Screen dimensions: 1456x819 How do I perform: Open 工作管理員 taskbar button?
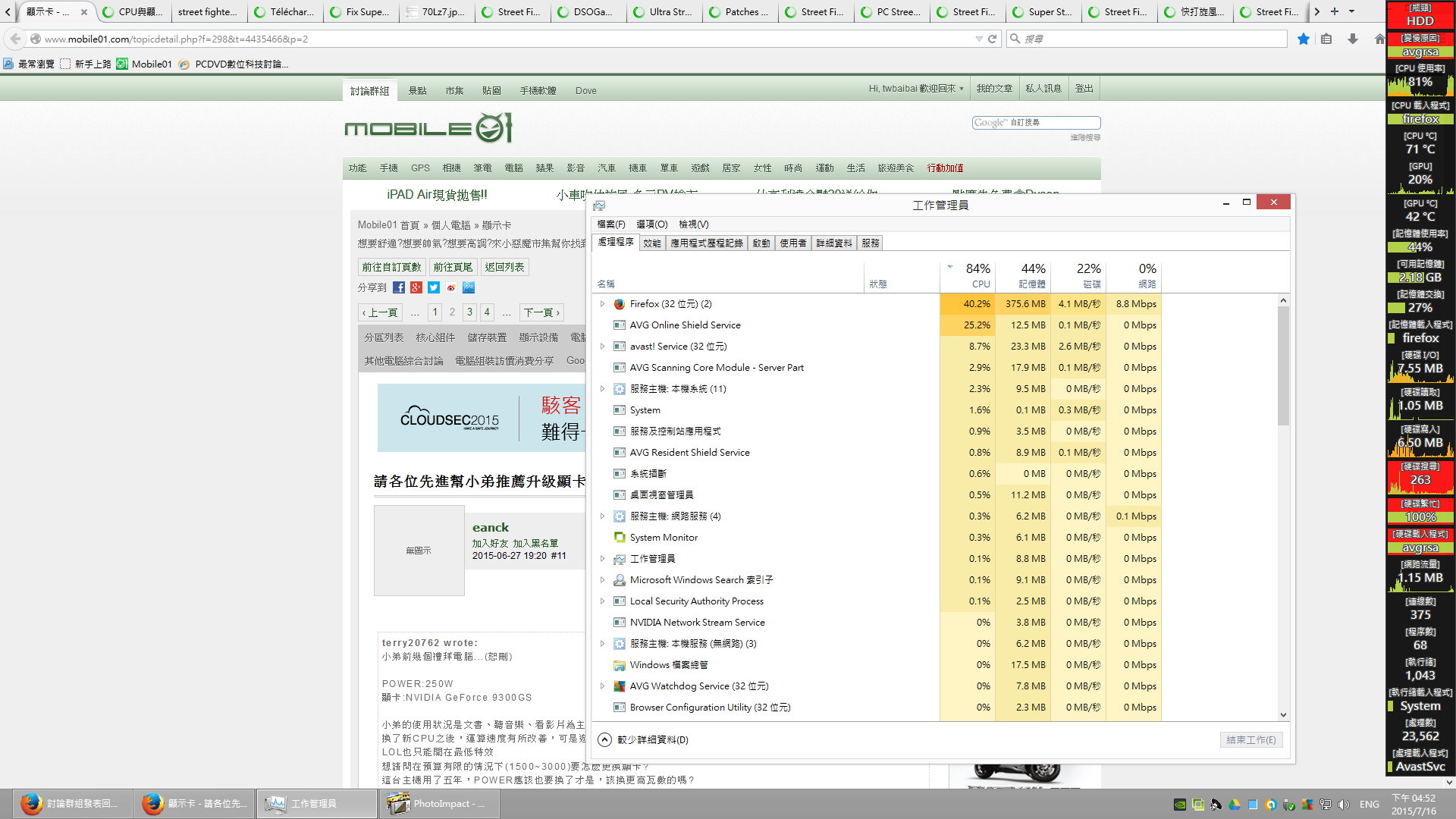317,804
